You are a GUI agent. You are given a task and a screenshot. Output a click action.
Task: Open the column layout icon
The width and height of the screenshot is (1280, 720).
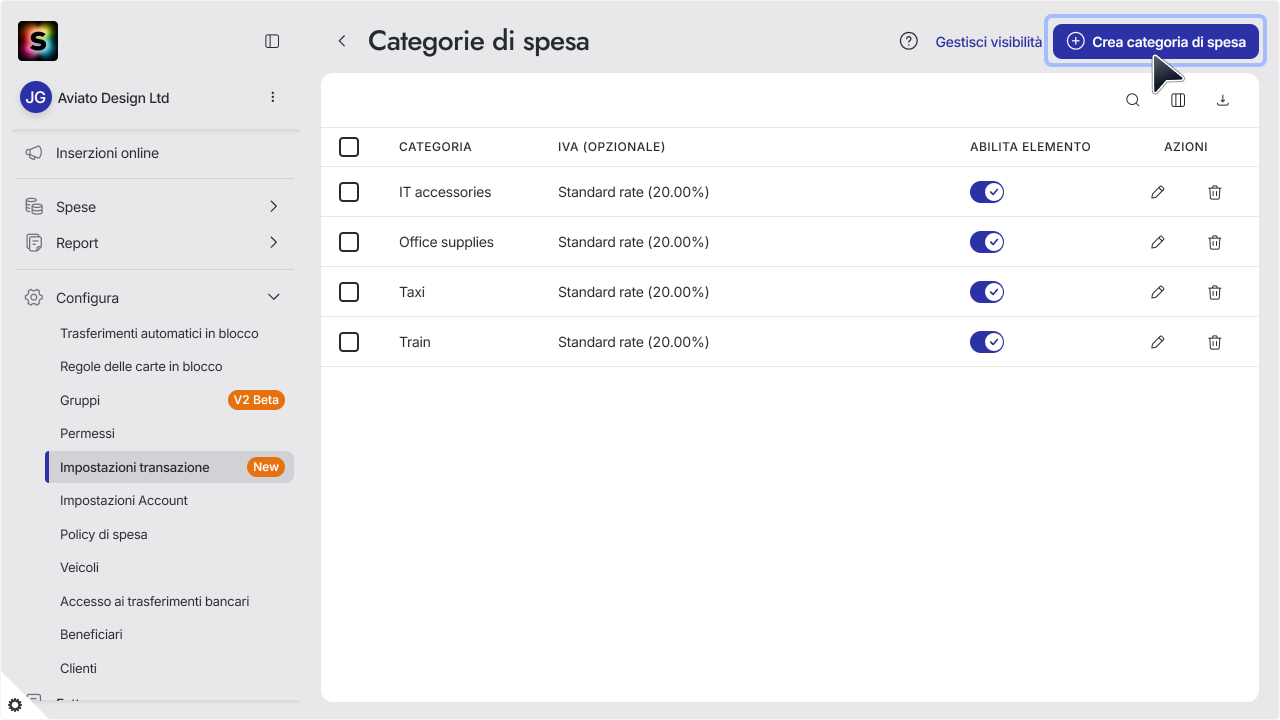tap(1178, 100)
